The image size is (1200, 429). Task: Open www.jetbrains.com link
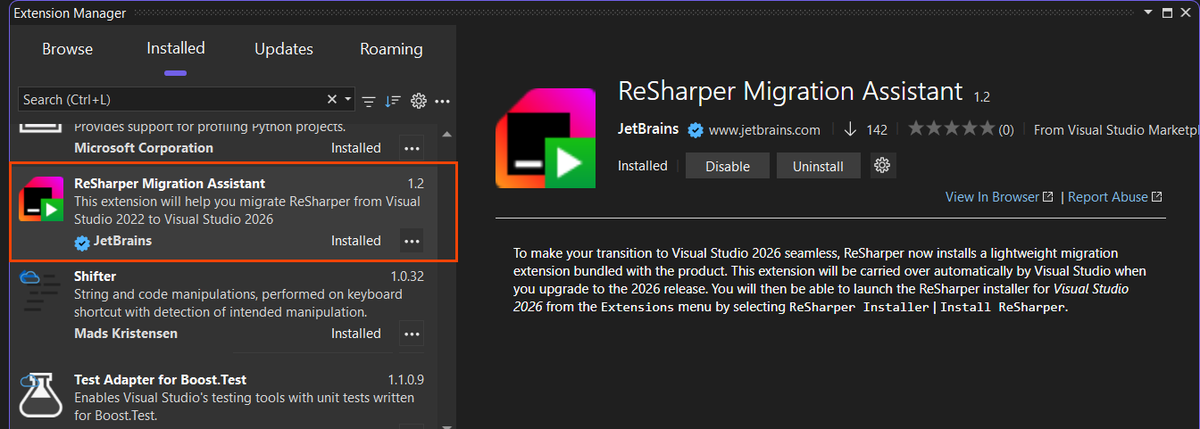(x=766, y=130)
